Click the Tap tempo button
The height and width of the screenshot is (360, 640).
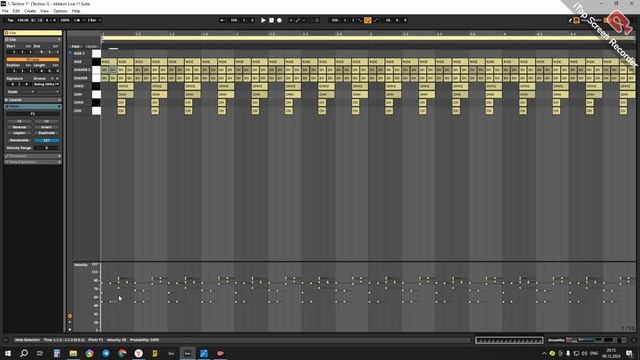[x=10, y=20]
